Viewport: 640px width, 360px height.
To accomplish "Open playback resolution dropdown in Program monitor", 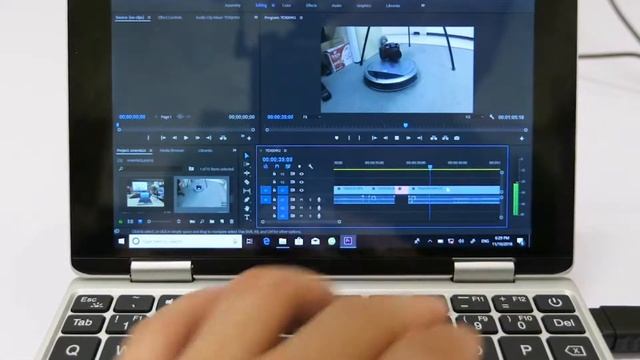I will 474,117.
